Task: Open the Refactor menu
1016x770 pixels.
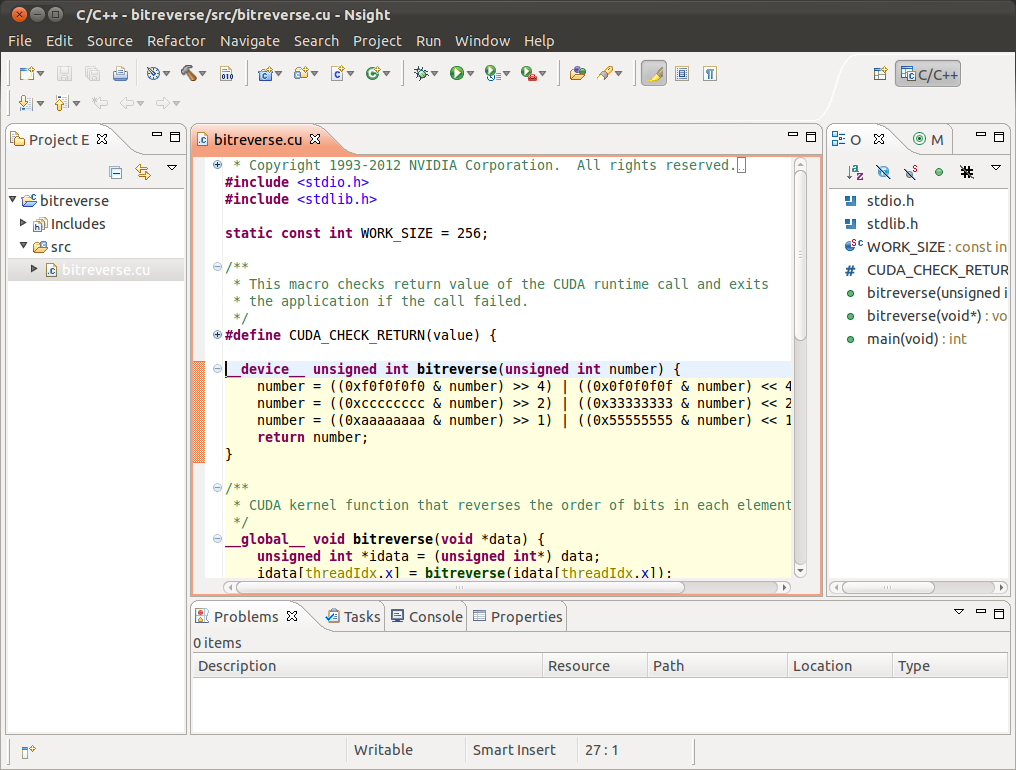Action: [176, 41]
